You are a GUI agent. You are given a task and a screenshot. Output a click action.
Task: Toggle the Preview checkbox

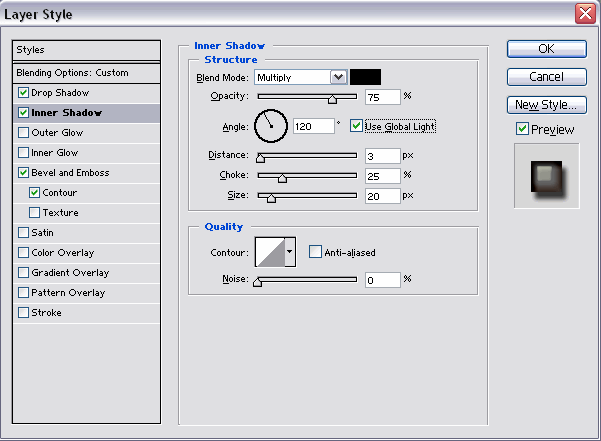pyautogui.click(x=522, y=129)
